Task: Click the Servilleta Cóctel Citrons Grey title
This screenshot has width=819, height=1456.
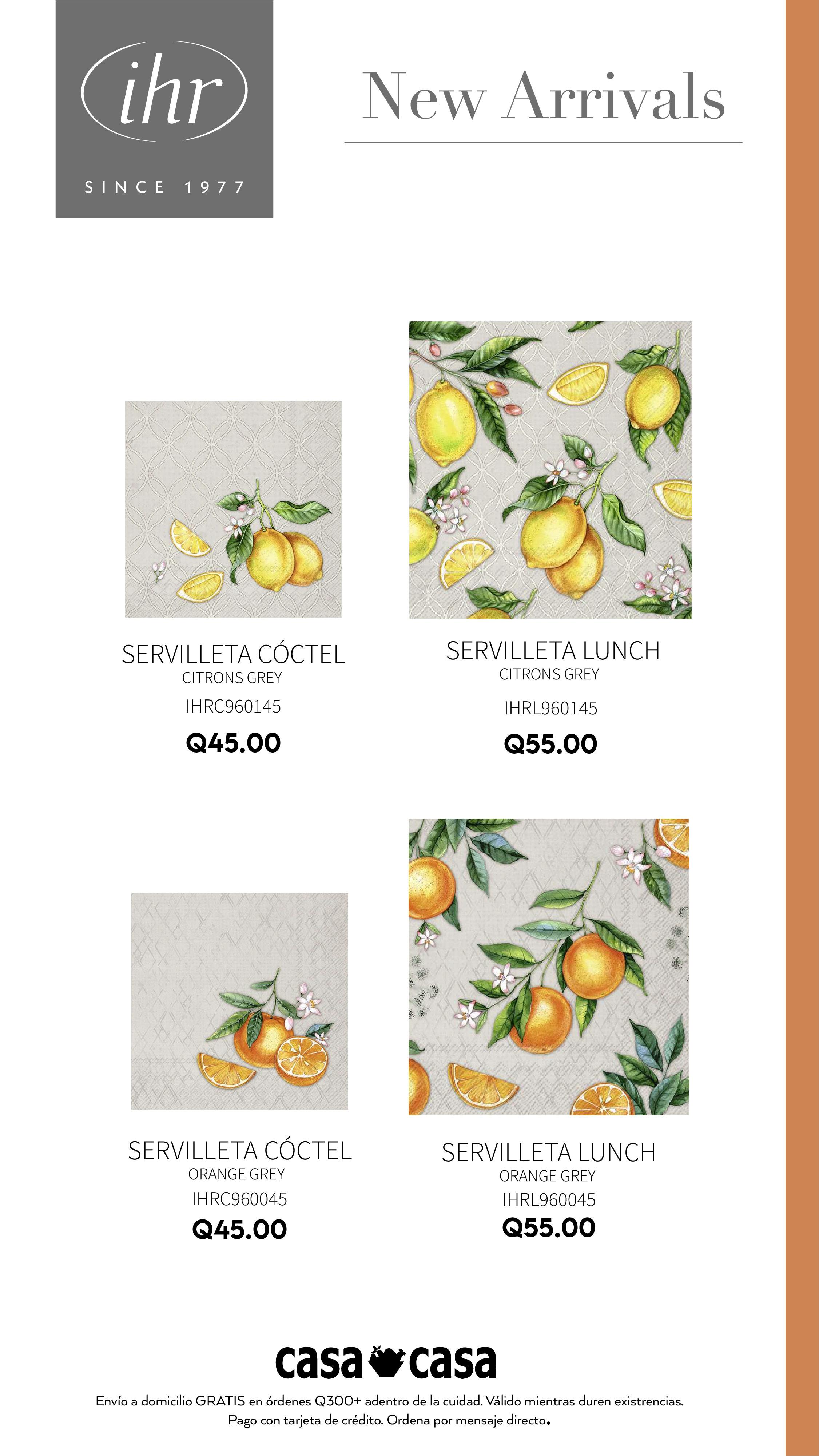Action: click(x=234, y=663)
